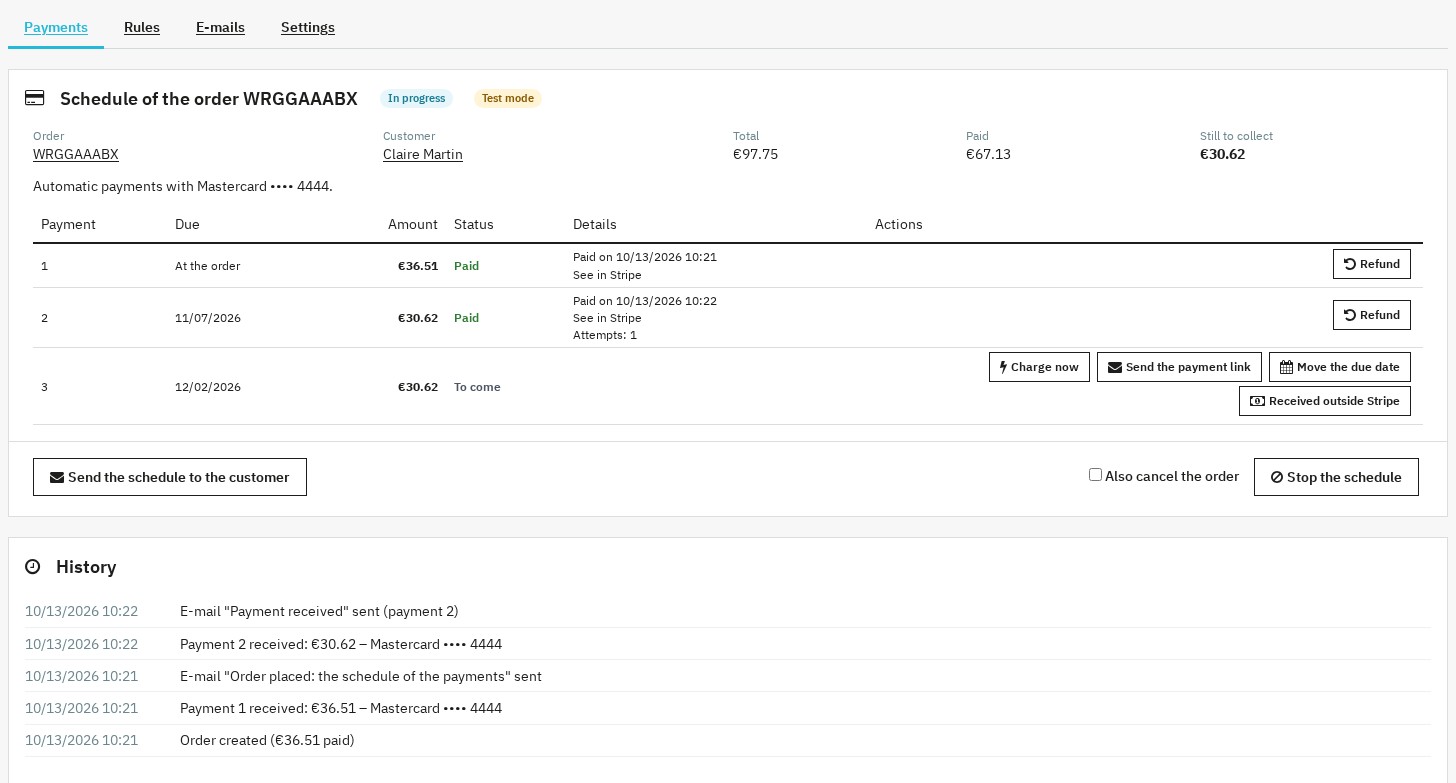This screenshot has width=1456, height=783.
Task: Switch to the Rules tab
Action: coord(142,27)
